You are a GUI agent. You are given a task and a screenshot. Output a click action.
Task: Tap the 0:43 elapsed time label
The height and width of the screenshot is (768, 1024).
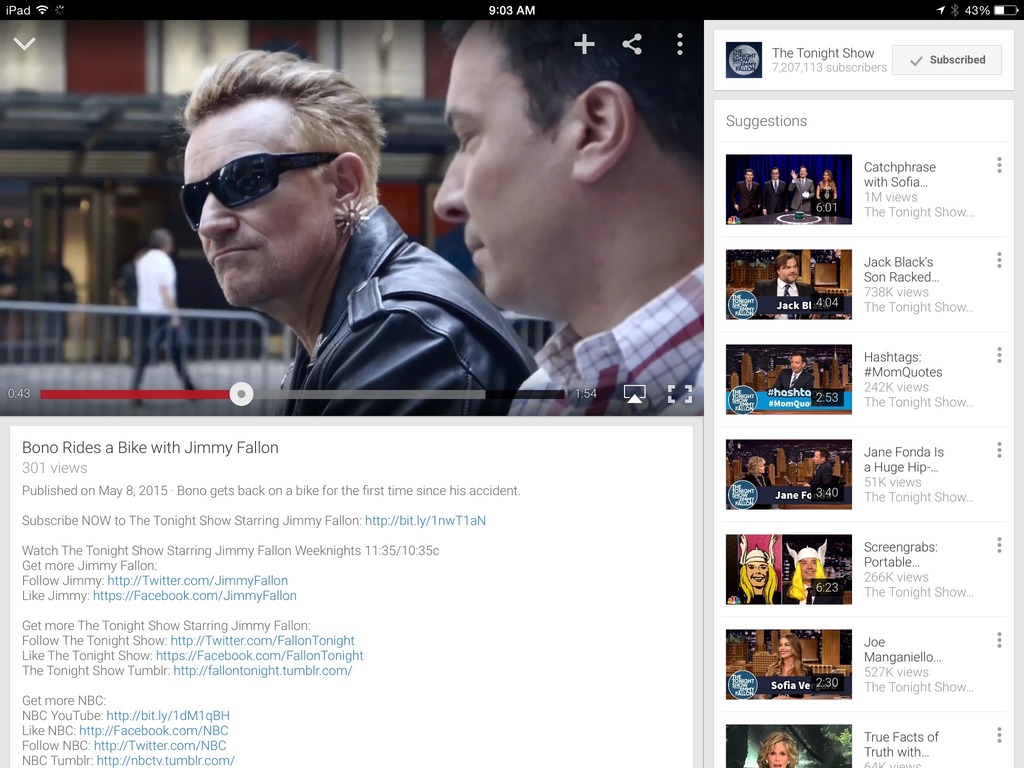19,394
